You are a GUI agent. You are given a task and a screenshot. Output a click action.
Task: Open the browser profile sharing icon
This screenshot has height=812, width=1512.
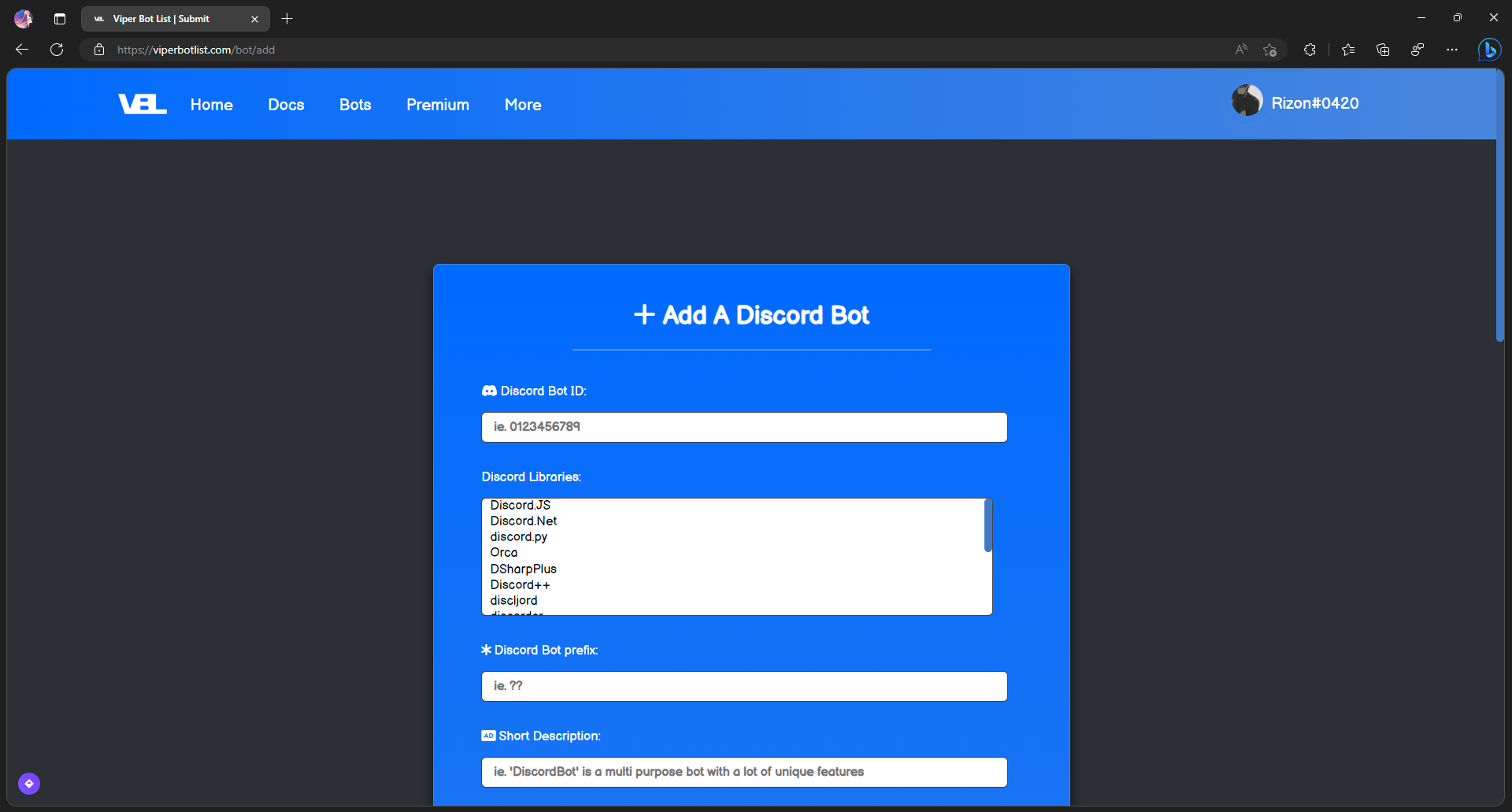coord(1417,50)
